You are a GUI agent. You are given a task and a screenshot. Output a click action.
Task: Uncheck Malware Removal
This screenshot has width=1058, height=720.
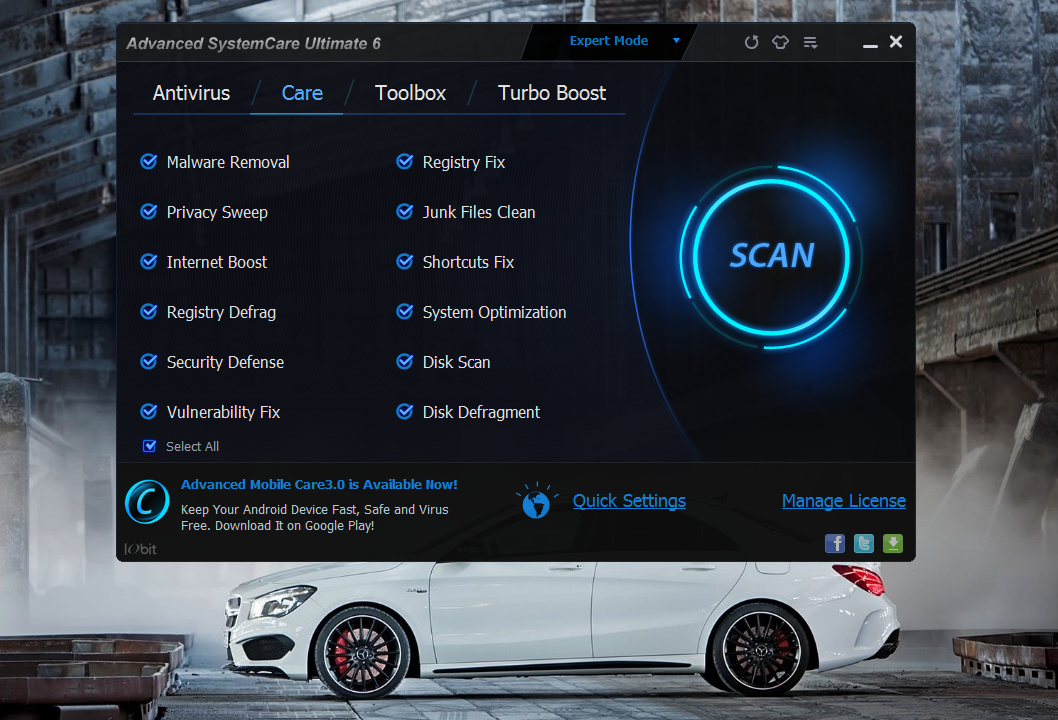148,162
